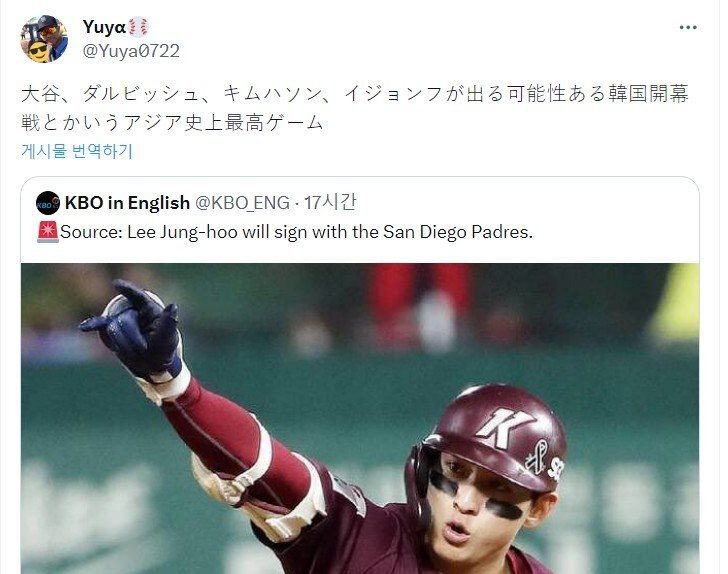Viewport: 728px width, 574px height.
Task: Click the 게시물 번역하기 translate post link
Action: [x=77, y=151]
